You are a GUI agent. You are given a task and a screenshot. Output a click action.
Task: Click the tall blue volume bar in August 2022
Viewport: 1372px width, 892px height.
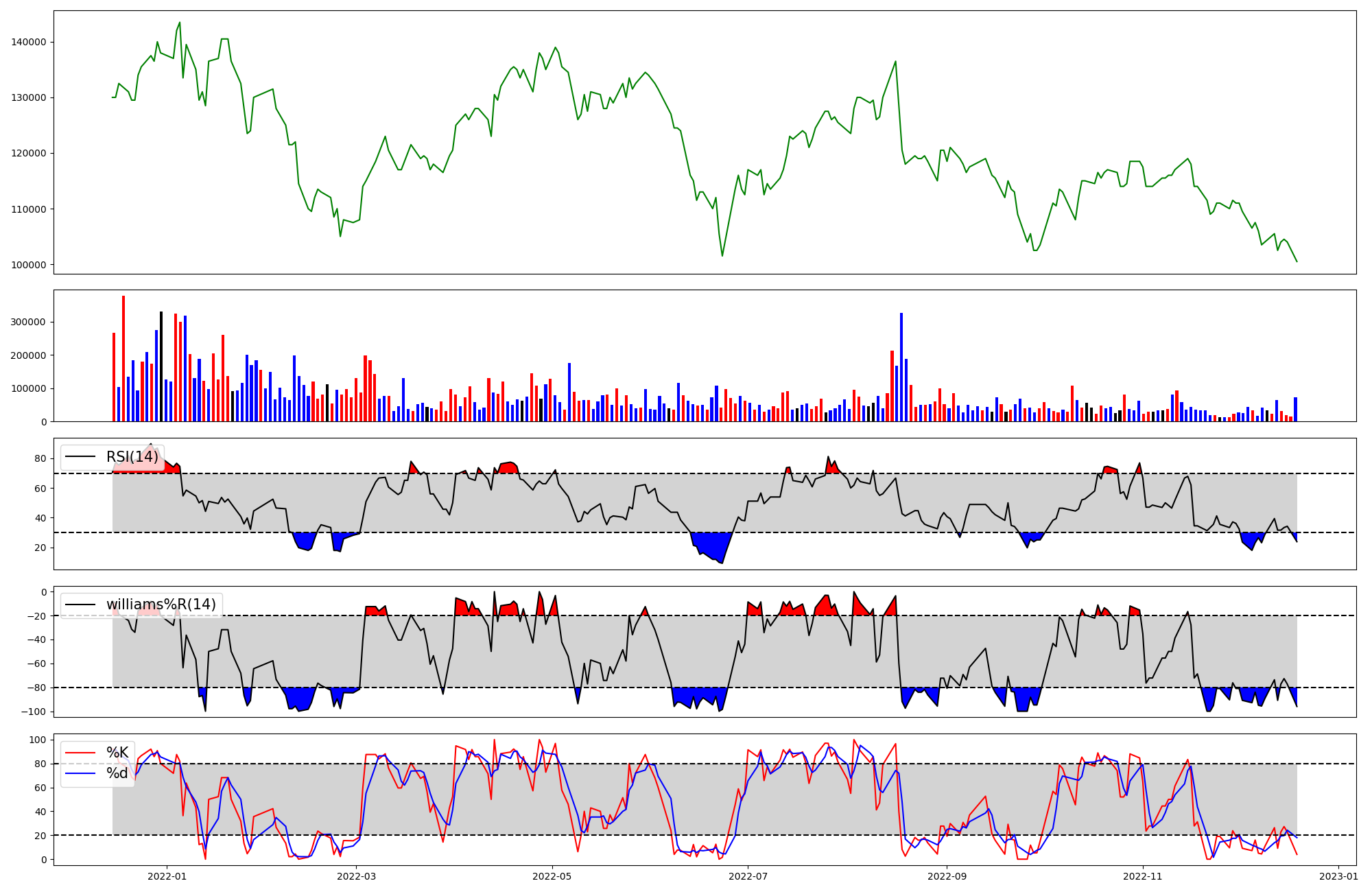tap(901, 367)
